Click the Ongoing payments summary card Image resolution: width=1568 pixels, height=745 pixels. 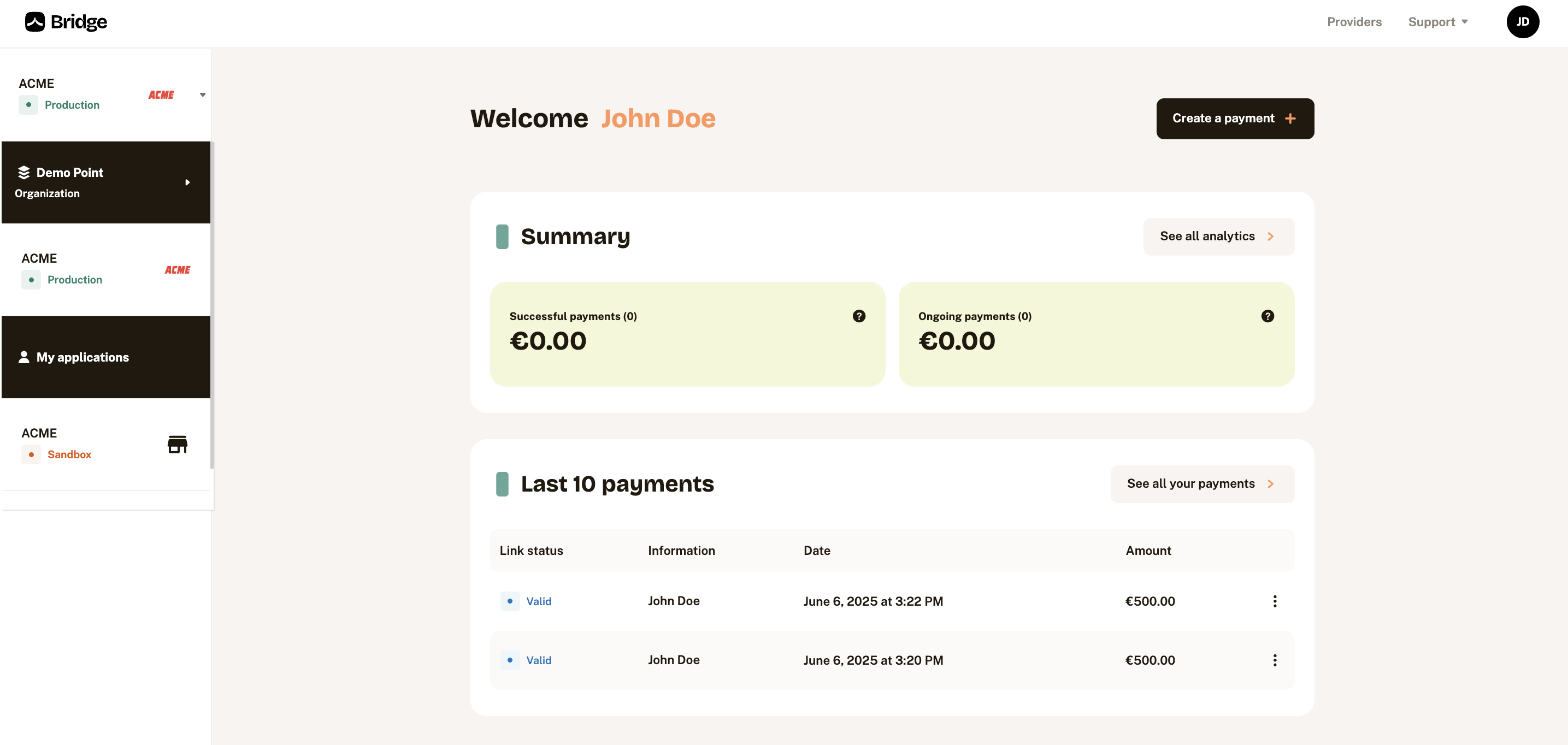[1097, 334]
